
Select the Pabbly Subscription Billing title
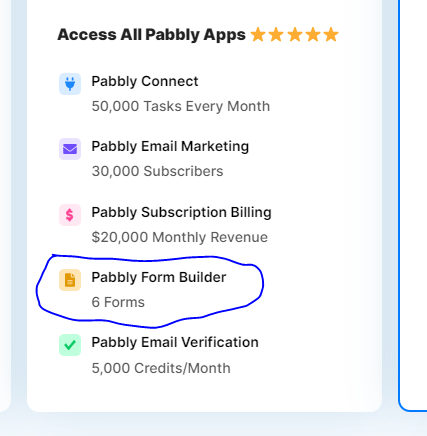[x=182, y=213]
